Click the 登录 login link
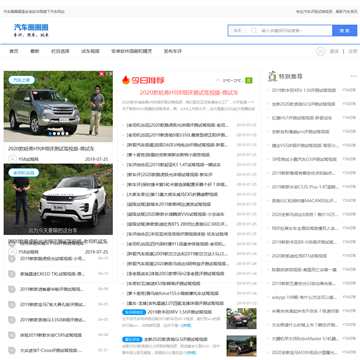360x360 pixels. (334, 51)
